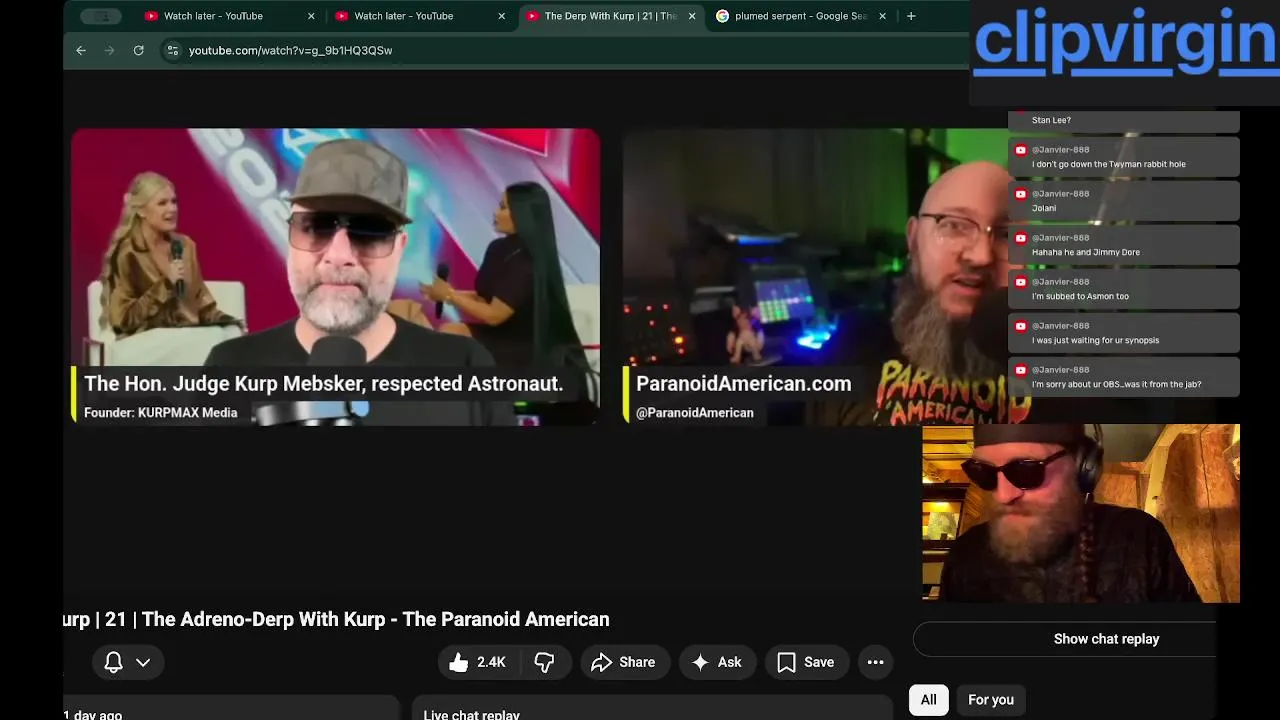The image size is (1280, 720).
Task: Expand the subscription notification dropdown chevron
Action: tap(143, 662)
